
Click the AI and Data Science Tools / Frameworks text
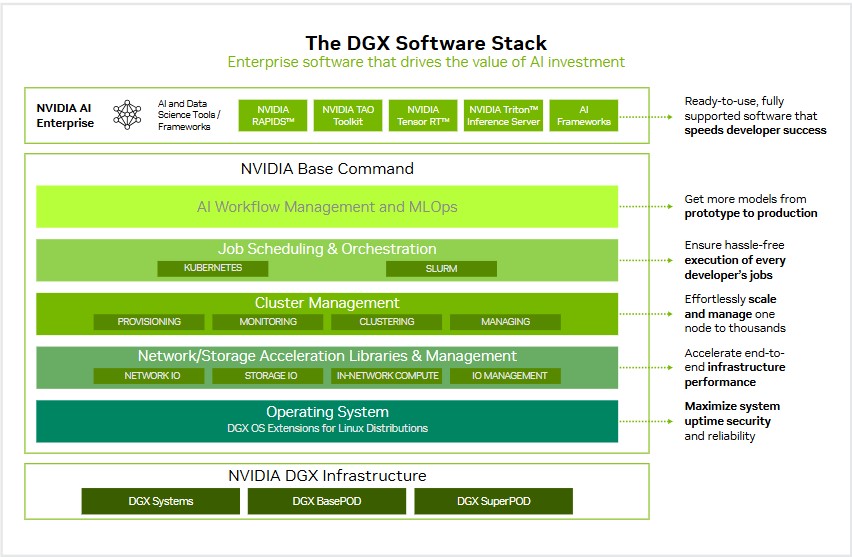(x=189, y=115)
